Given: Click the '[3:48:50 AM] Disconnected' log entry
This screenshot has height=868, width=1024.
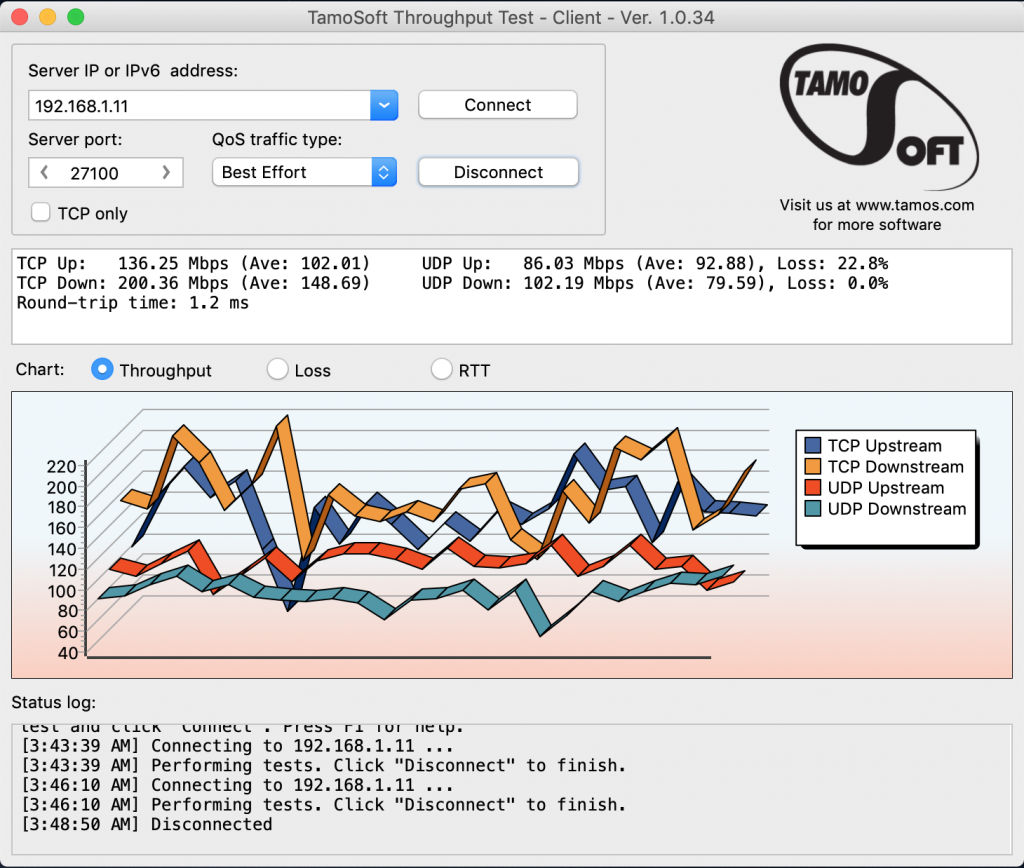Looking at the screenshot, I should point(147,824).
